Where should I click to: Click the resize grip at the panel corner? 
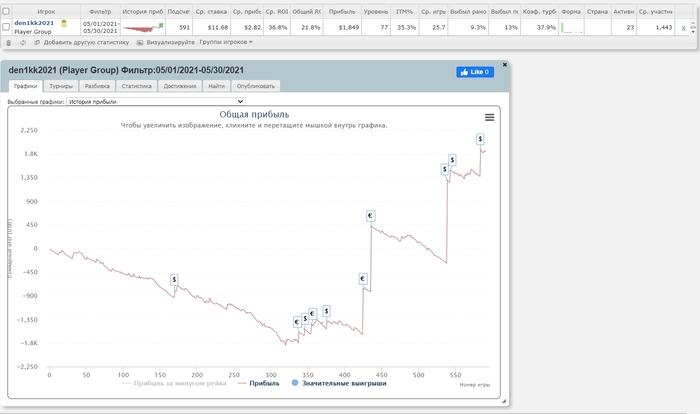[x=504, y=401]
